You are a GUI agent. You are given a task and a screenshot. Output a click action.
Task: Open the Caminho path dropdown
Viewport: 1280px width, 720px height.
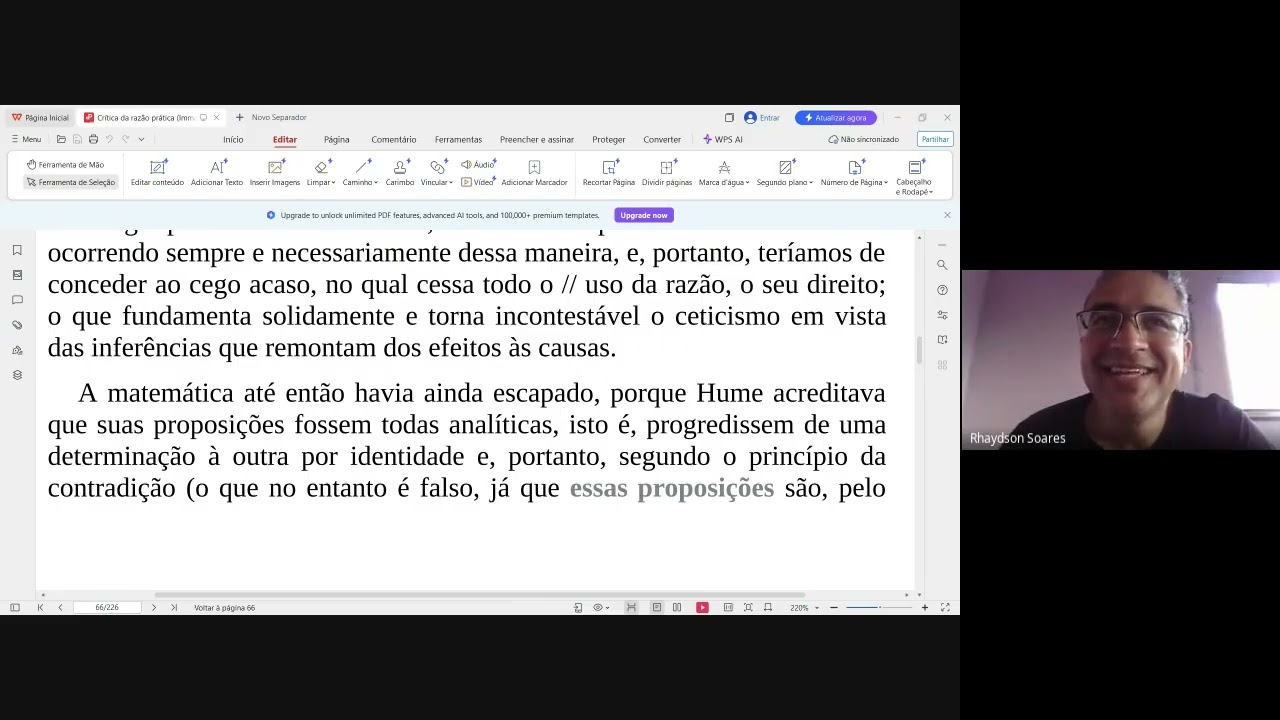[x=360, y=173]
